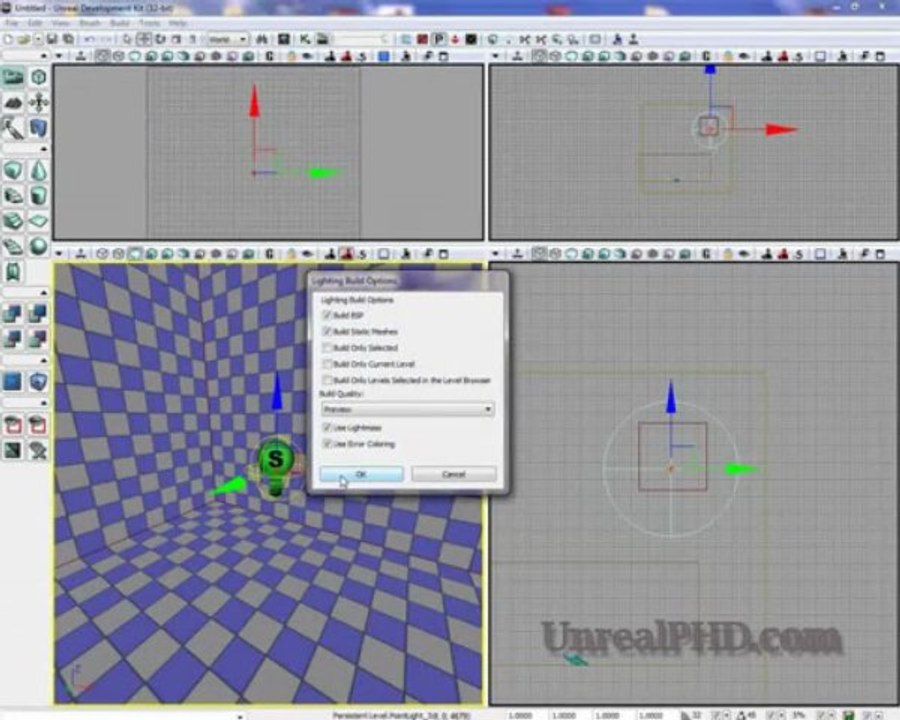
Task: Open the Tools menu
Action: 150,23
